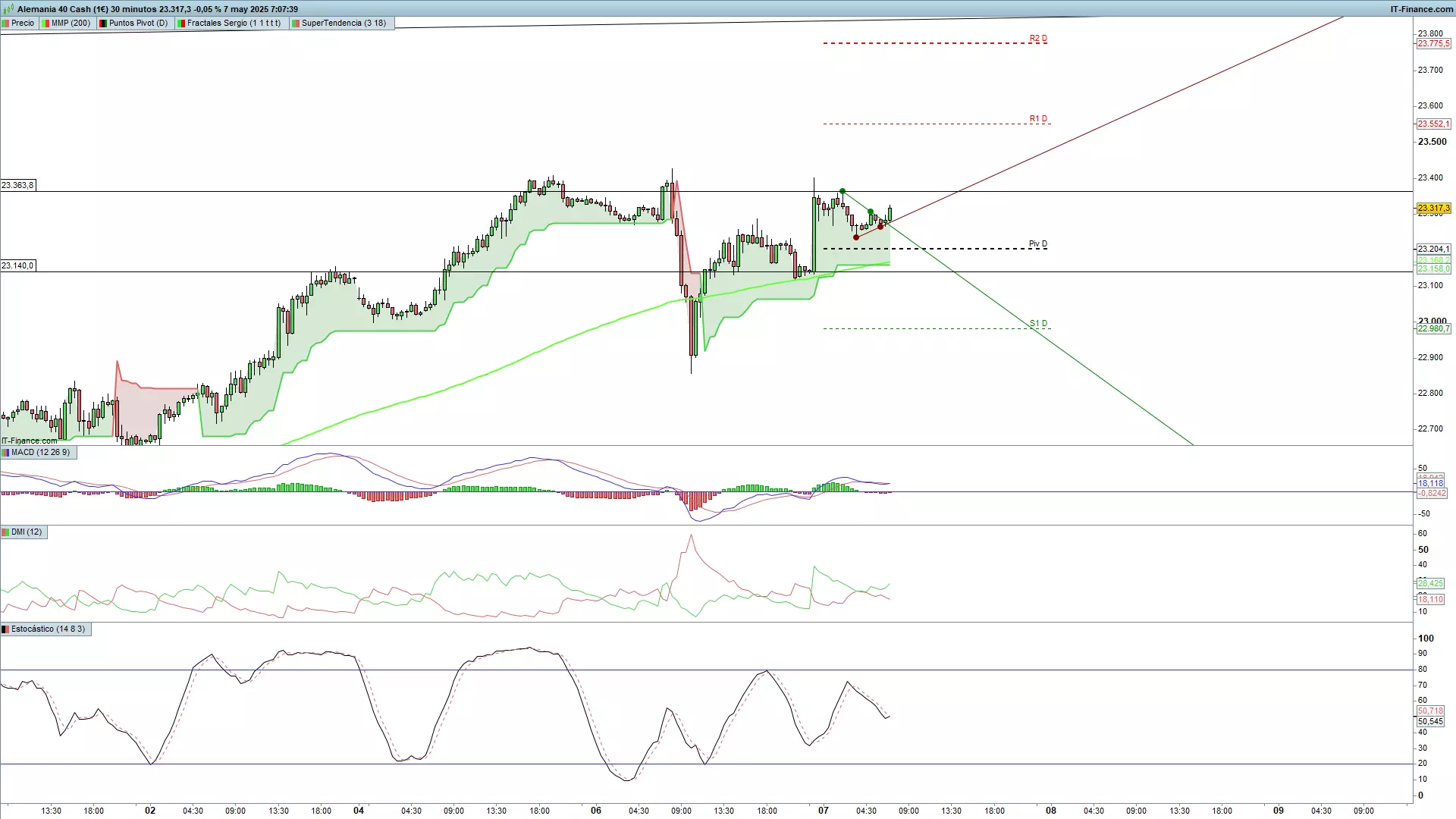The width and height of the screenshot is (1456, 819).
Task: Click the day 07 label on time axis
Action: point(824,811)
